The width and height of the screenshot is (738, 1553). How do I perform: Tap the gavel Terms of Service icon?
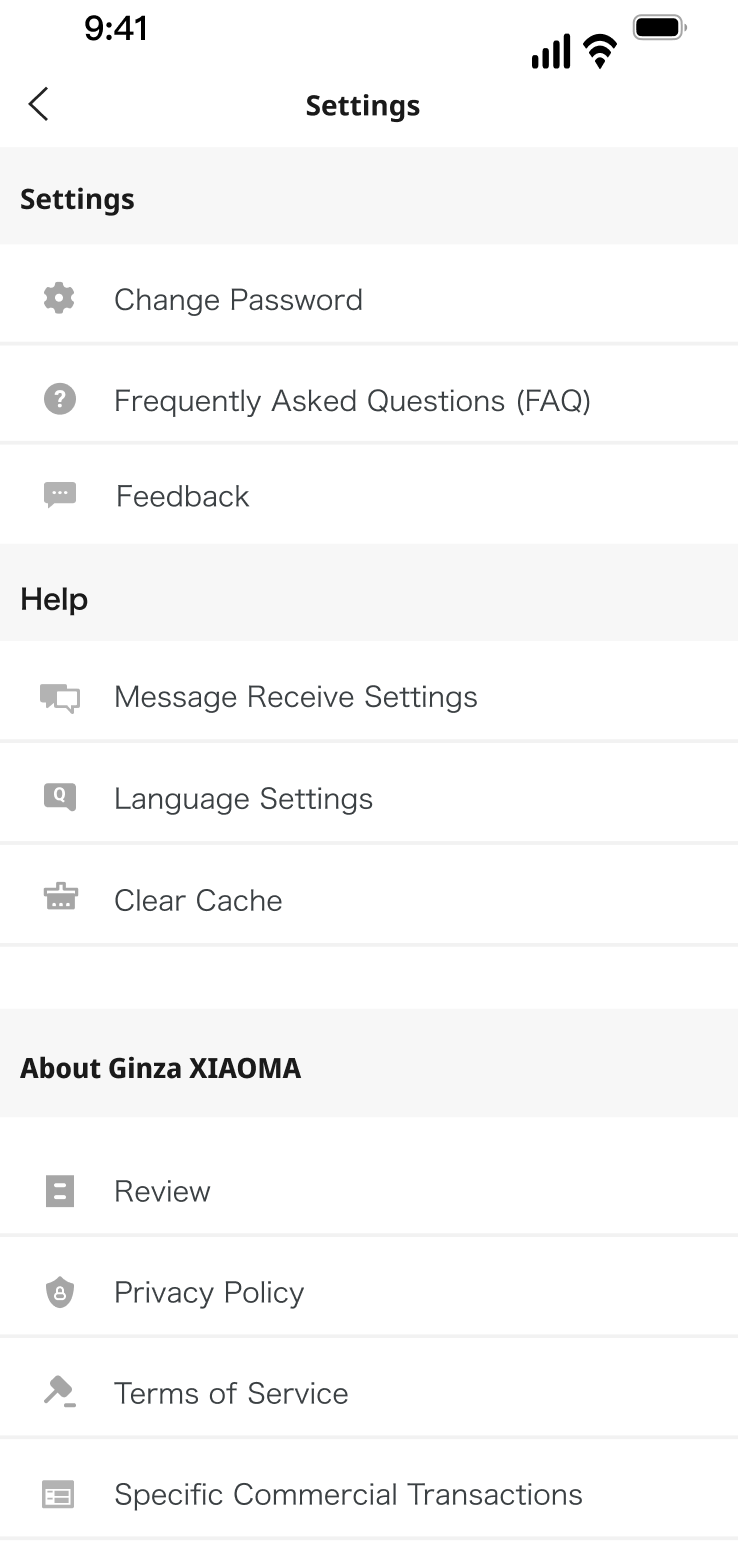coord(60,1392)
